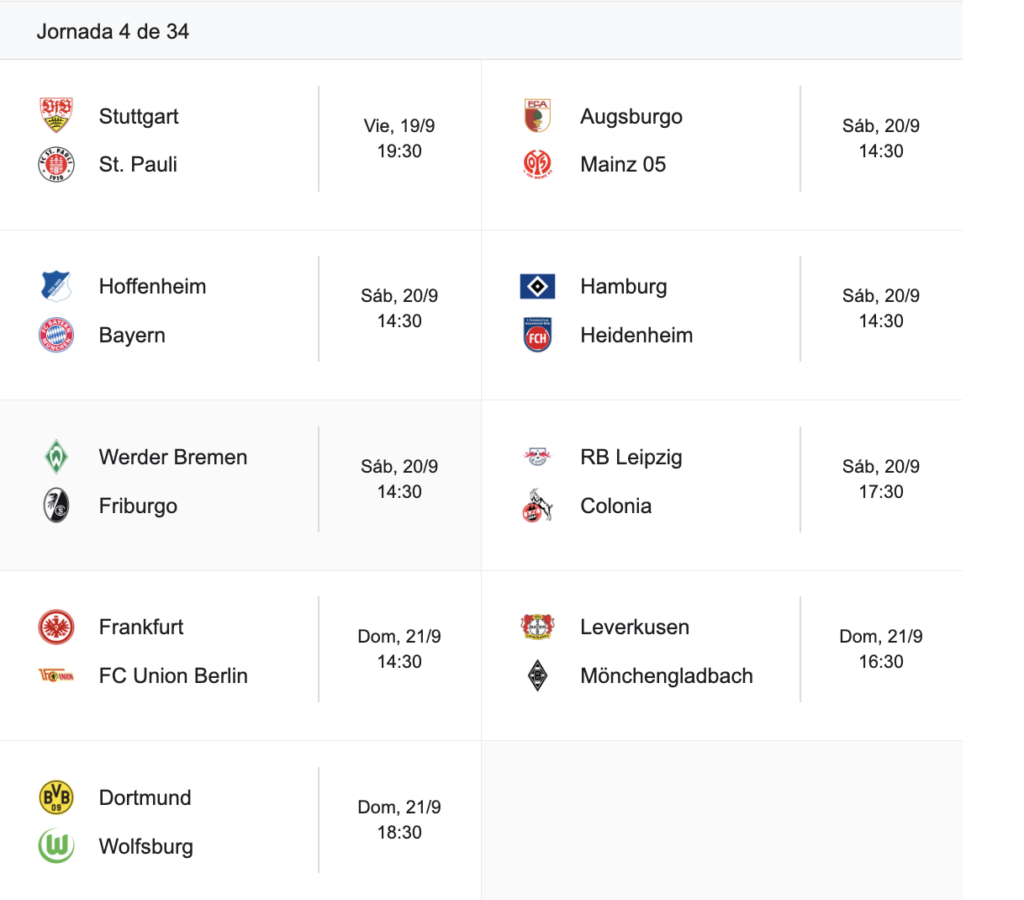Screen dimensions: 1024x900
Task: Click the Stuttgart club crest icon
Action: pos(56,116)
